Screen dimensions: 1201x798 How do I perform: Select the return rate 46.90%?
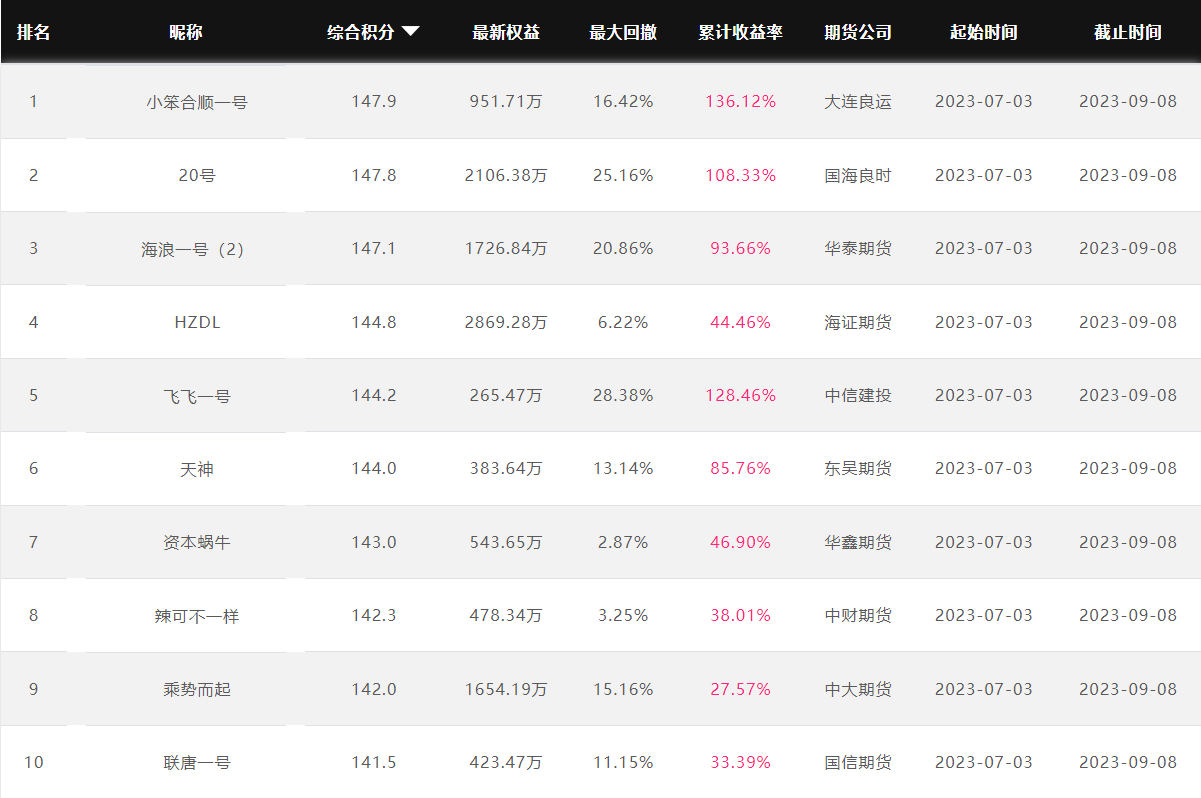click(740, 542)
